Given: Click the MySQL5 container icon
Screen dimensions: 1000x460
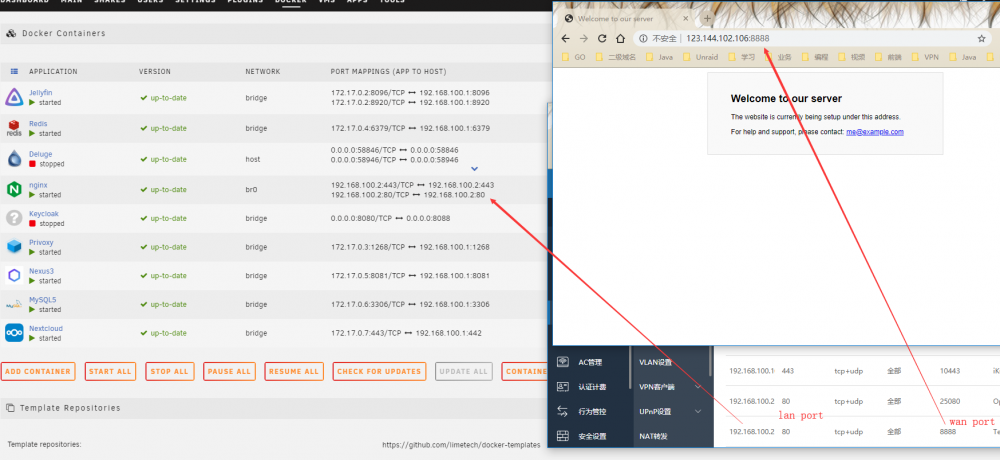Looking at the screenshot, I should coord(14,304).
